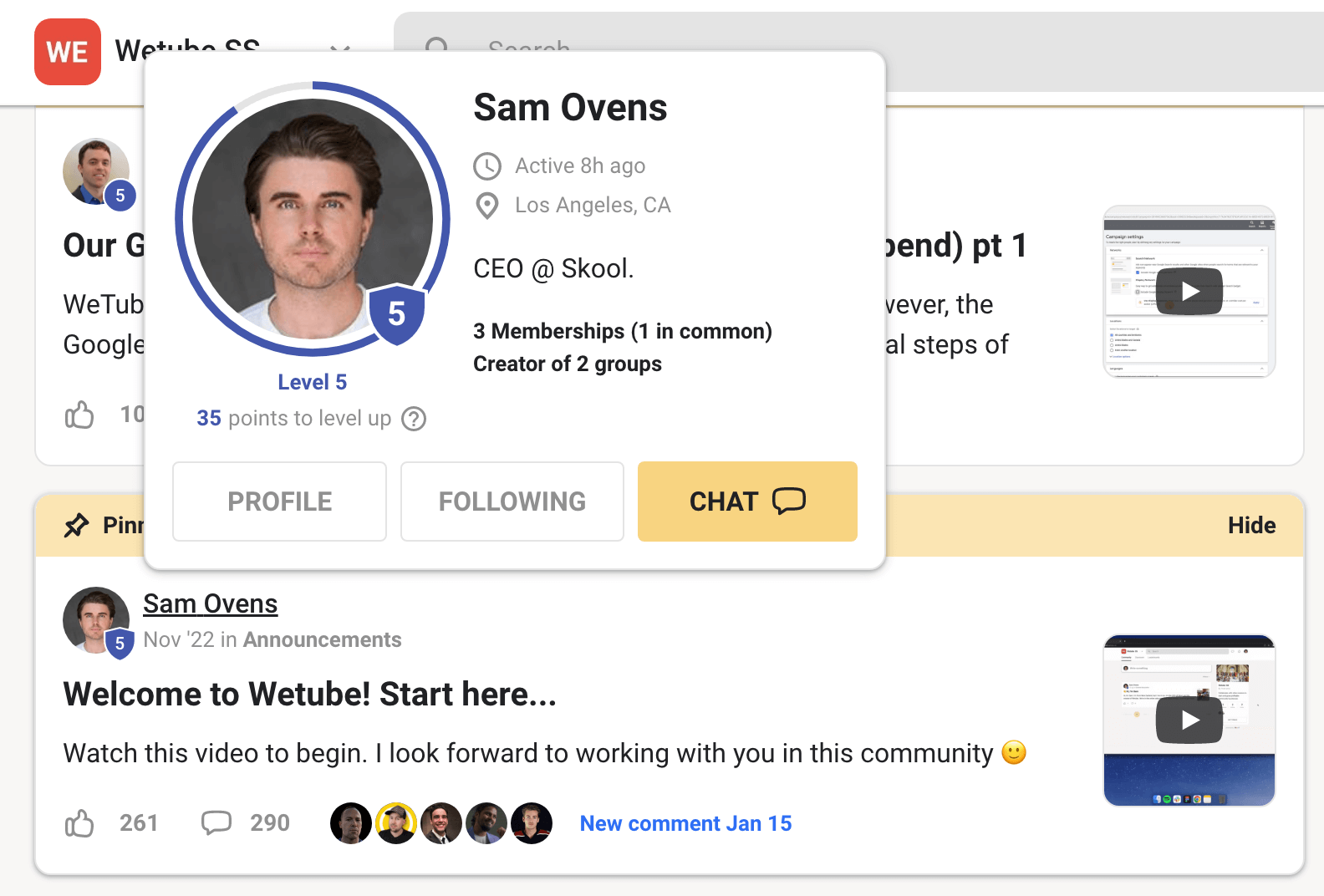Image resolution: width=1324 pixels, height=896 pixels.
Task: Hide the pinned announcement banner
Action: (x=1251, y=525)
